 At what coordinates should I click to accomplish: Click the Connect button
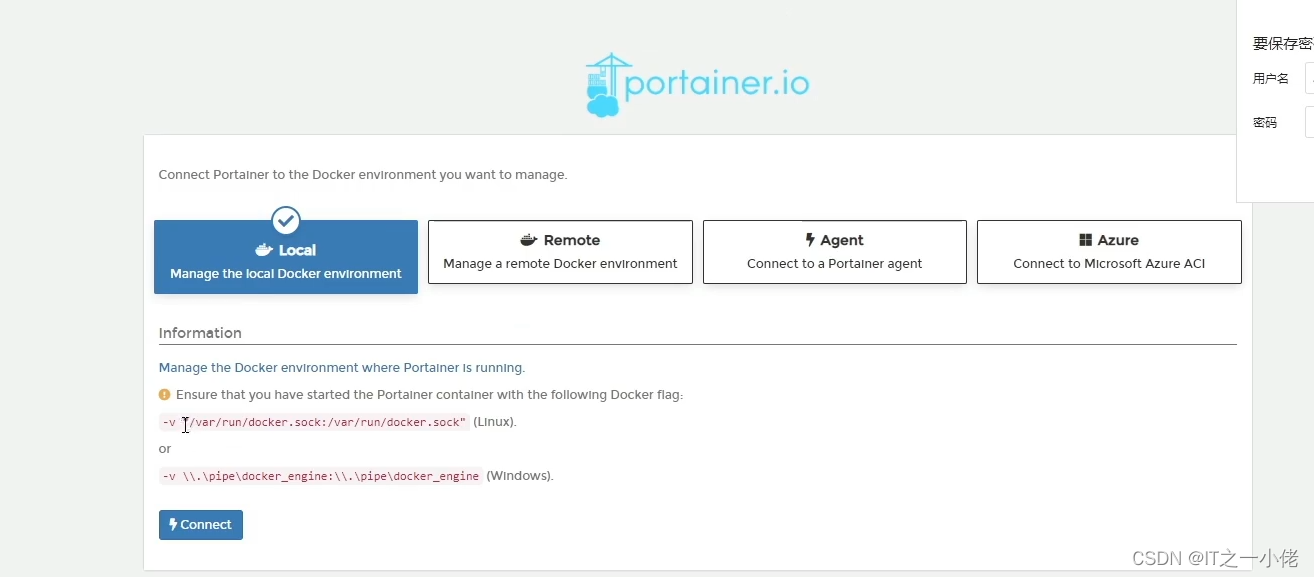coord(201,525)
